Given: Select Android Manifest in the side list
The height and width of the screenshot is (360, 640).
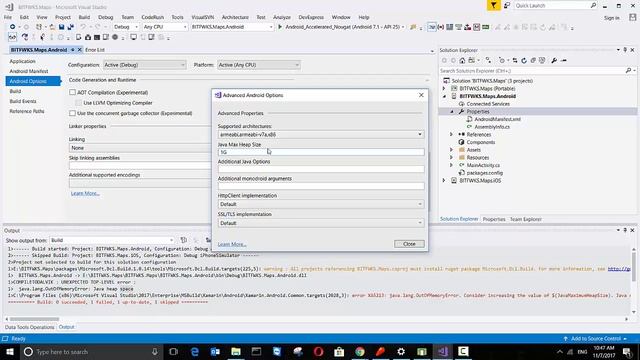Looking at the screenshot, I should pyautogui.click(x=29, y=71).
